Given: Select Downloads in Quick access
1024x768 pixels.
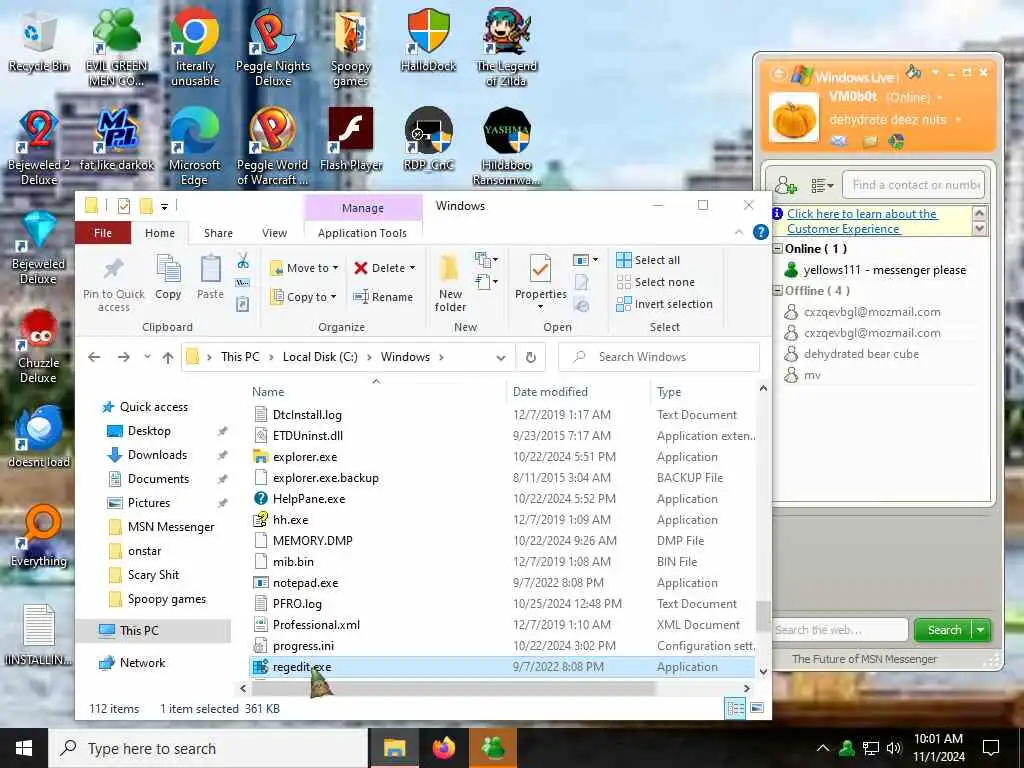Looking at the screenshot, I should 157,455.
